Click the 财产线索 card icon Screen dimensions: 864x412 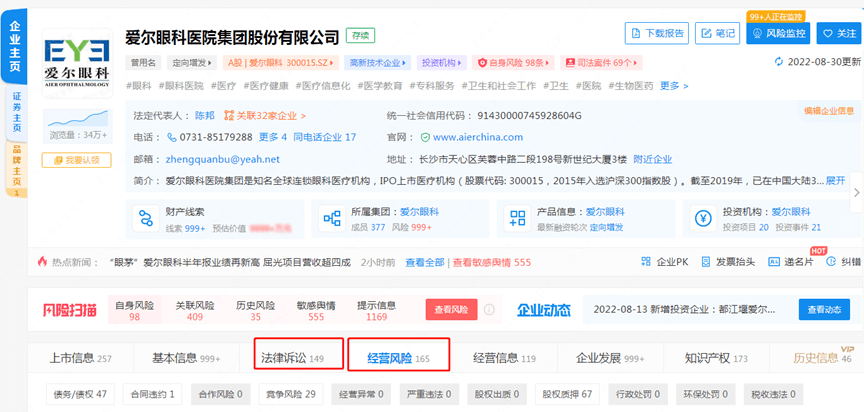point(146,219)
